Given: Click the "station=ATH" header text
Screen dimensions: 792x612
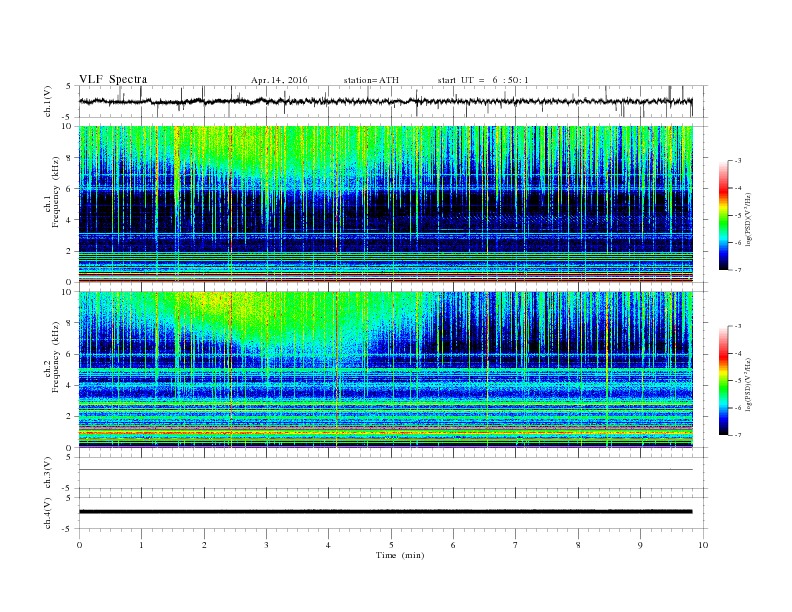Looking at the screenshot, I should point(371,80).
